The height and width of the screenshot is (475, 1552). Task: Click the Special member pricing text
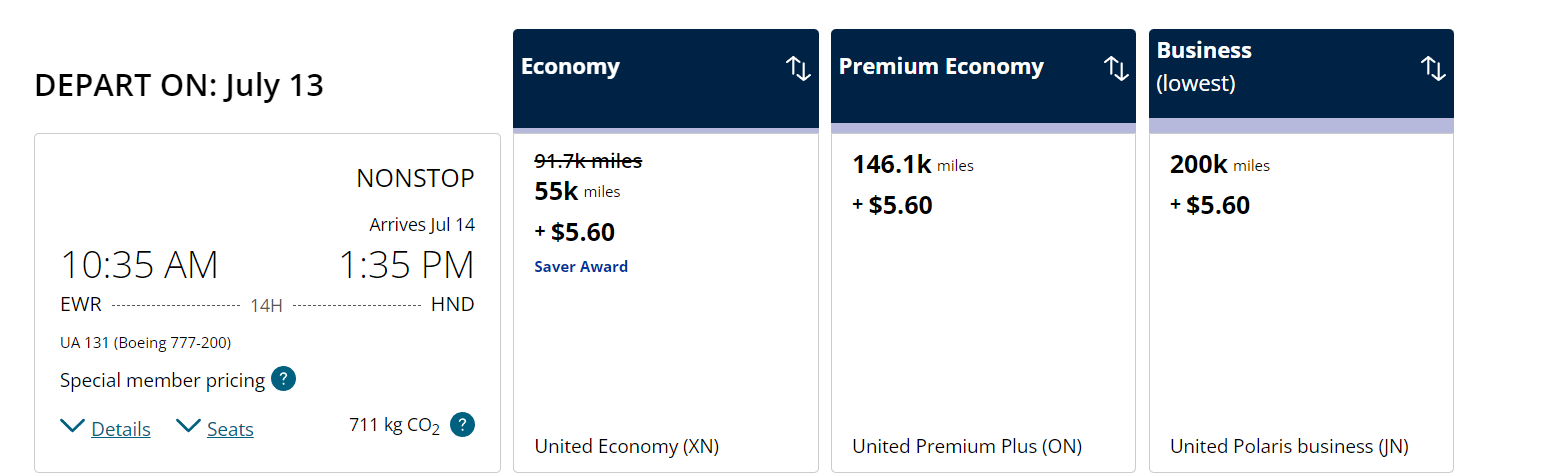tap(162, 380)
